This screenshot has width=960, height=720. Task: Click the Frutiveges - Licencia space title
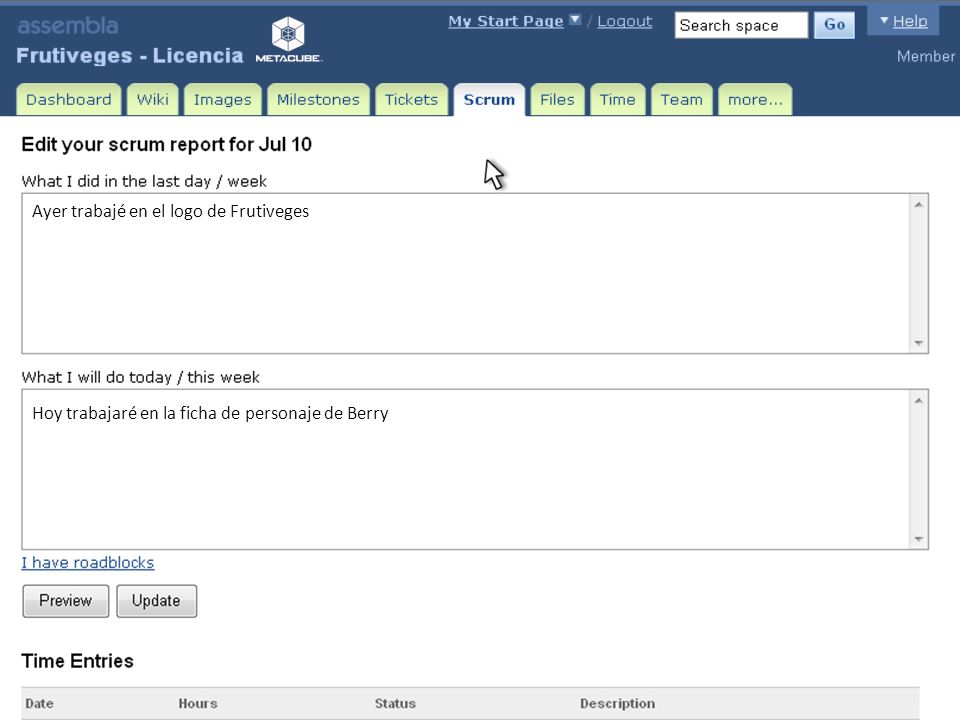click(x=130, y=56)
